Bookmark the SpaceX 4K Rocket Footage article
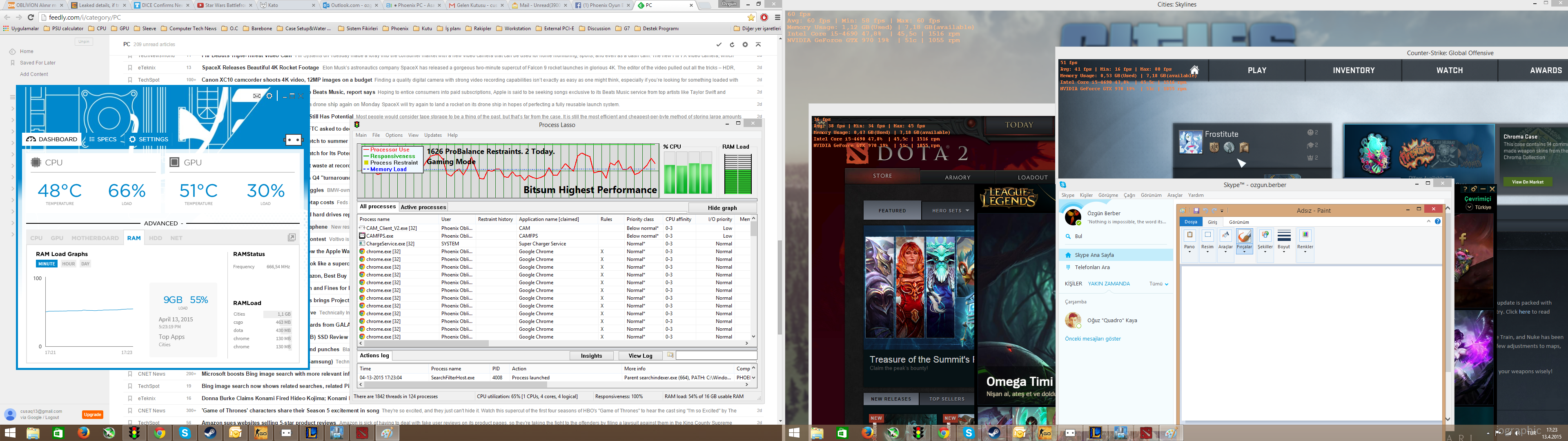This screenshot has width=1568, height=441. click(x=130, y=68)
